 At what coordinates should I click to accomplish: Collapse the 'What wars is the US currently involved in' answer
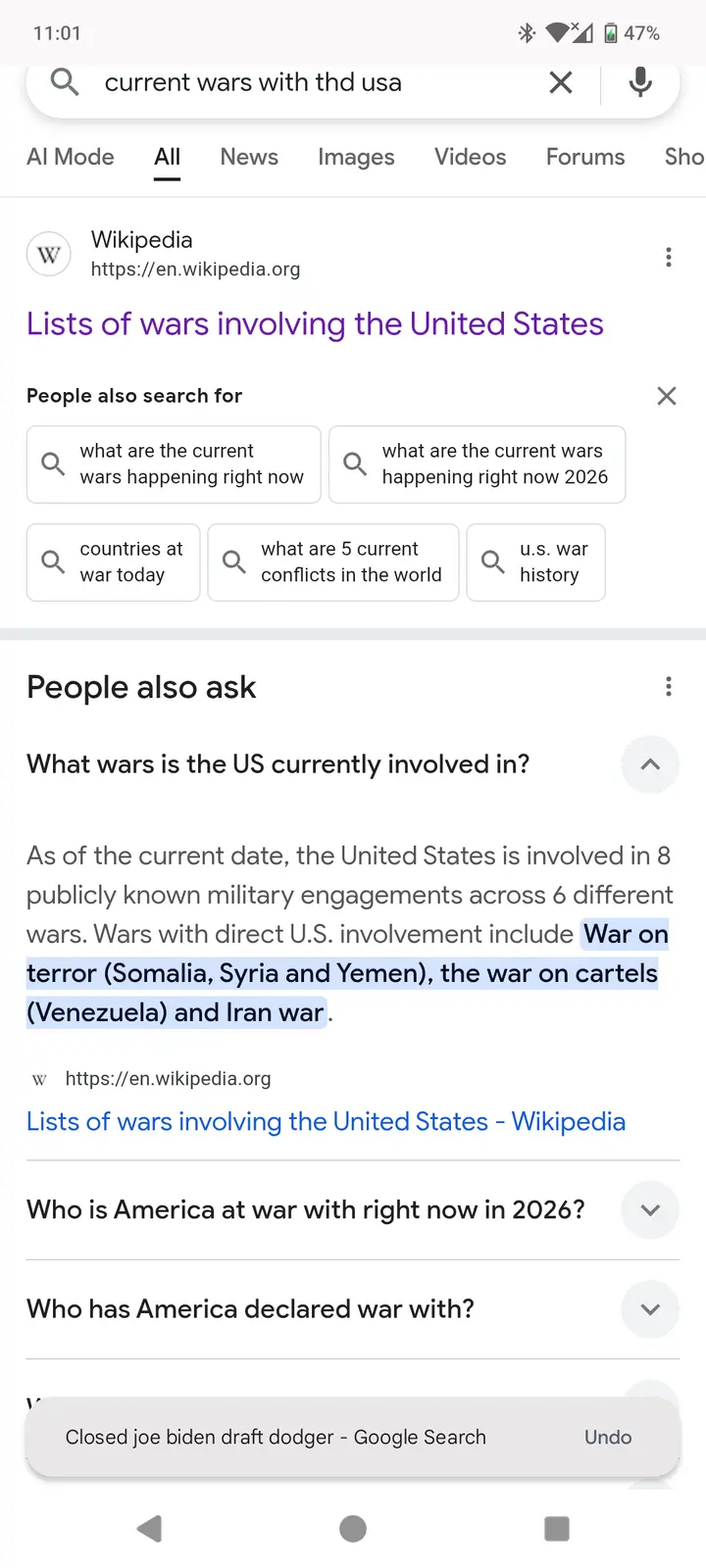pyautogui.click(x=650, y=764)
